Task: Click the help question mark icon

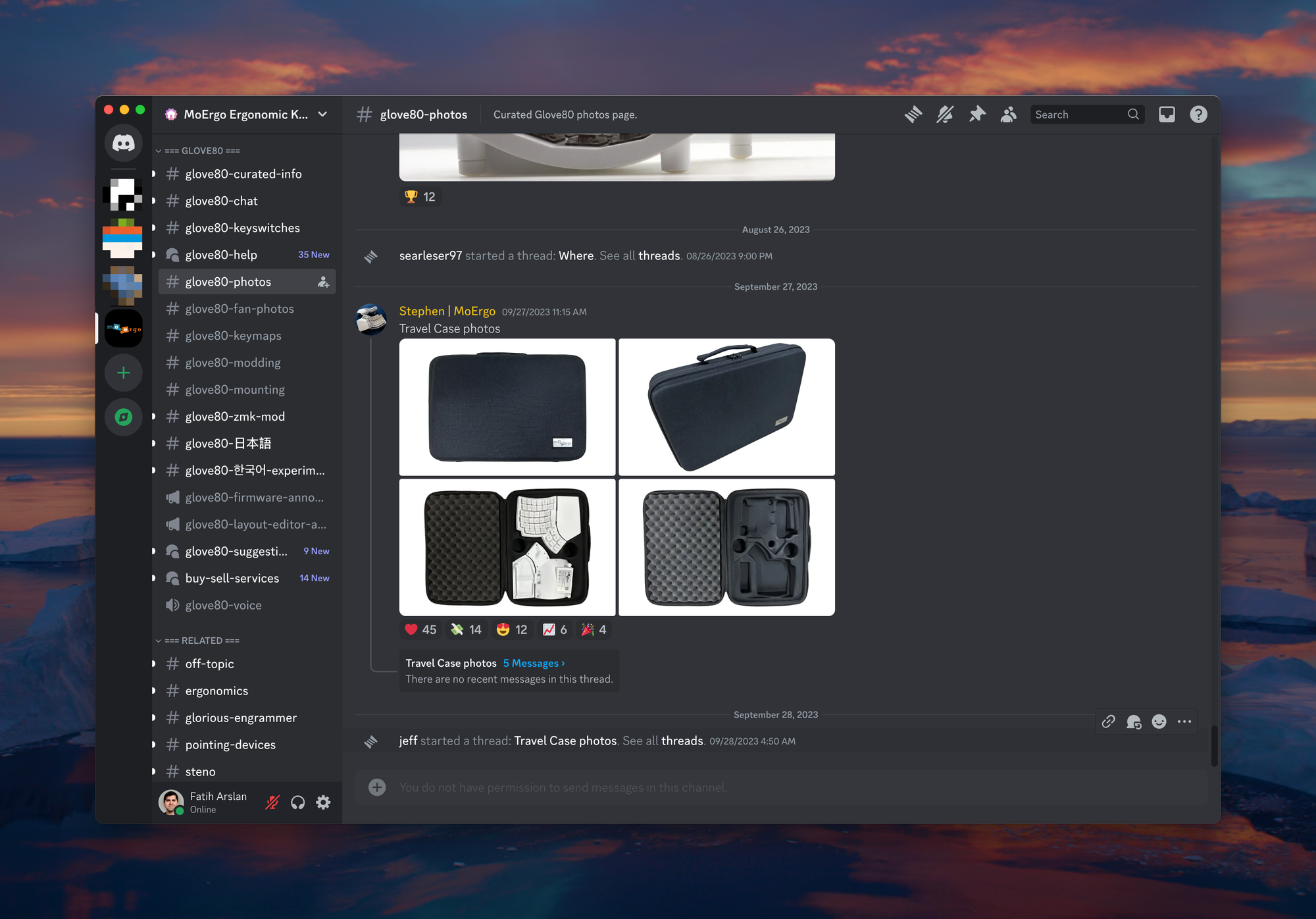Action: click(x=1198, y=115)
